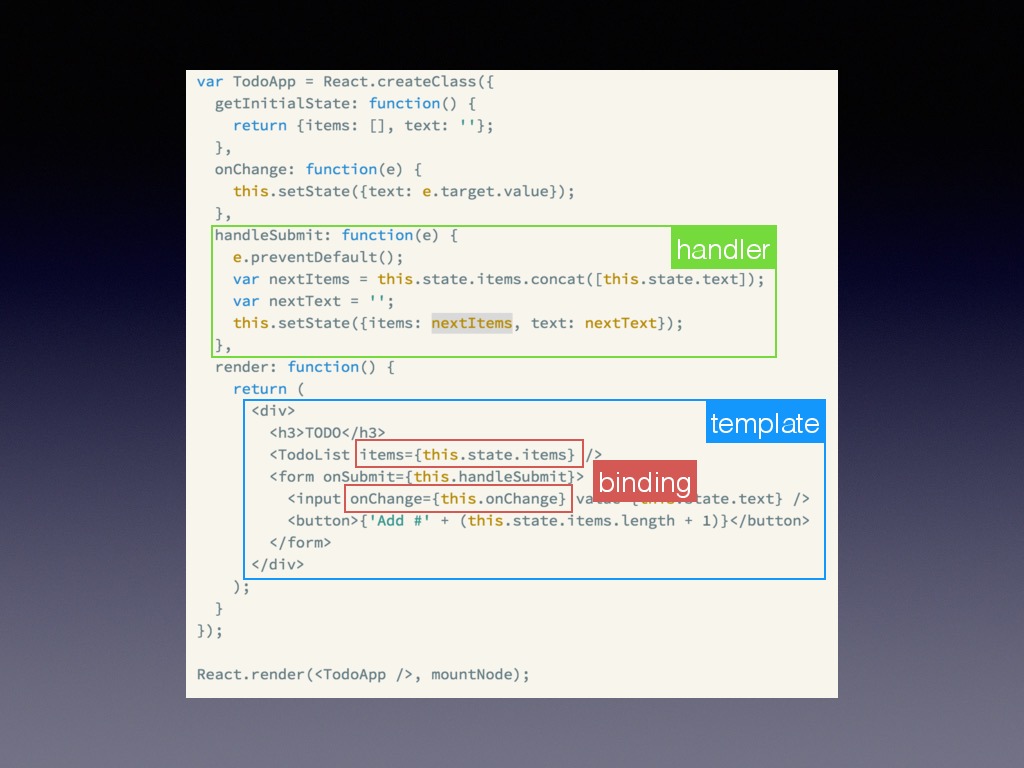
Task: Click the closing "</div>" tag
Action: tap(278, 564)
